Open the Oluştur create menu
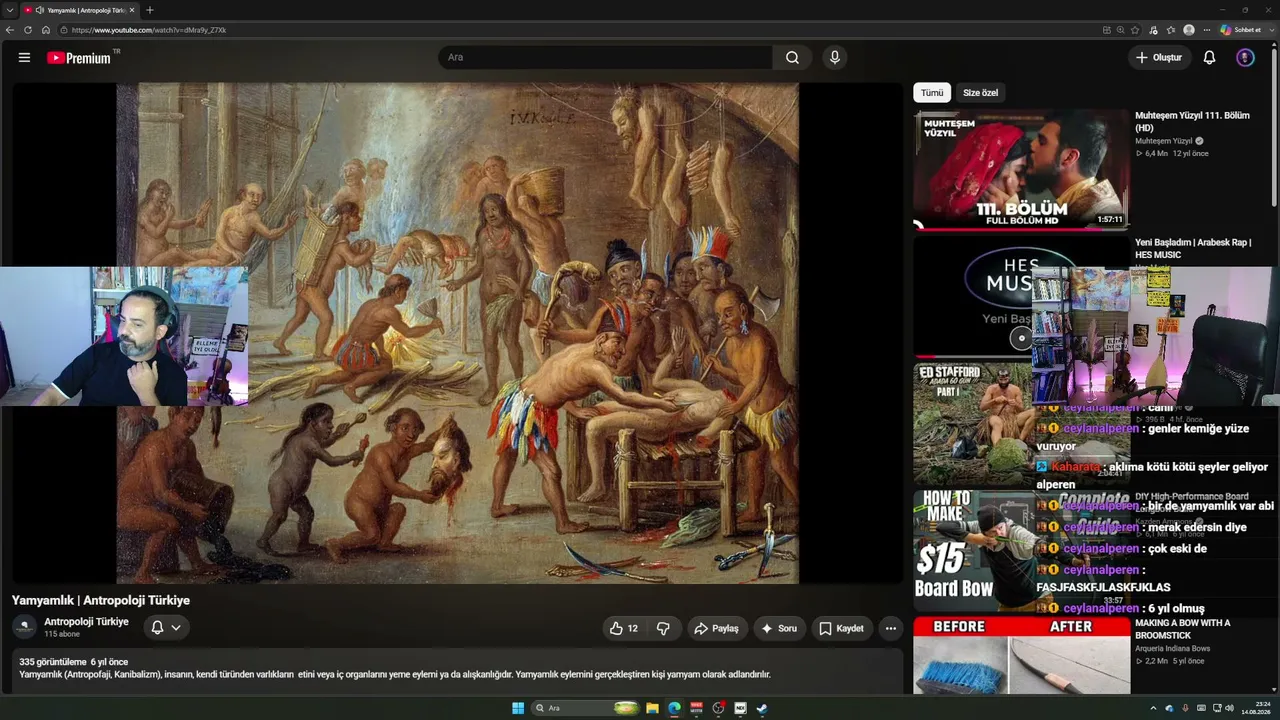 (1159, 58)
